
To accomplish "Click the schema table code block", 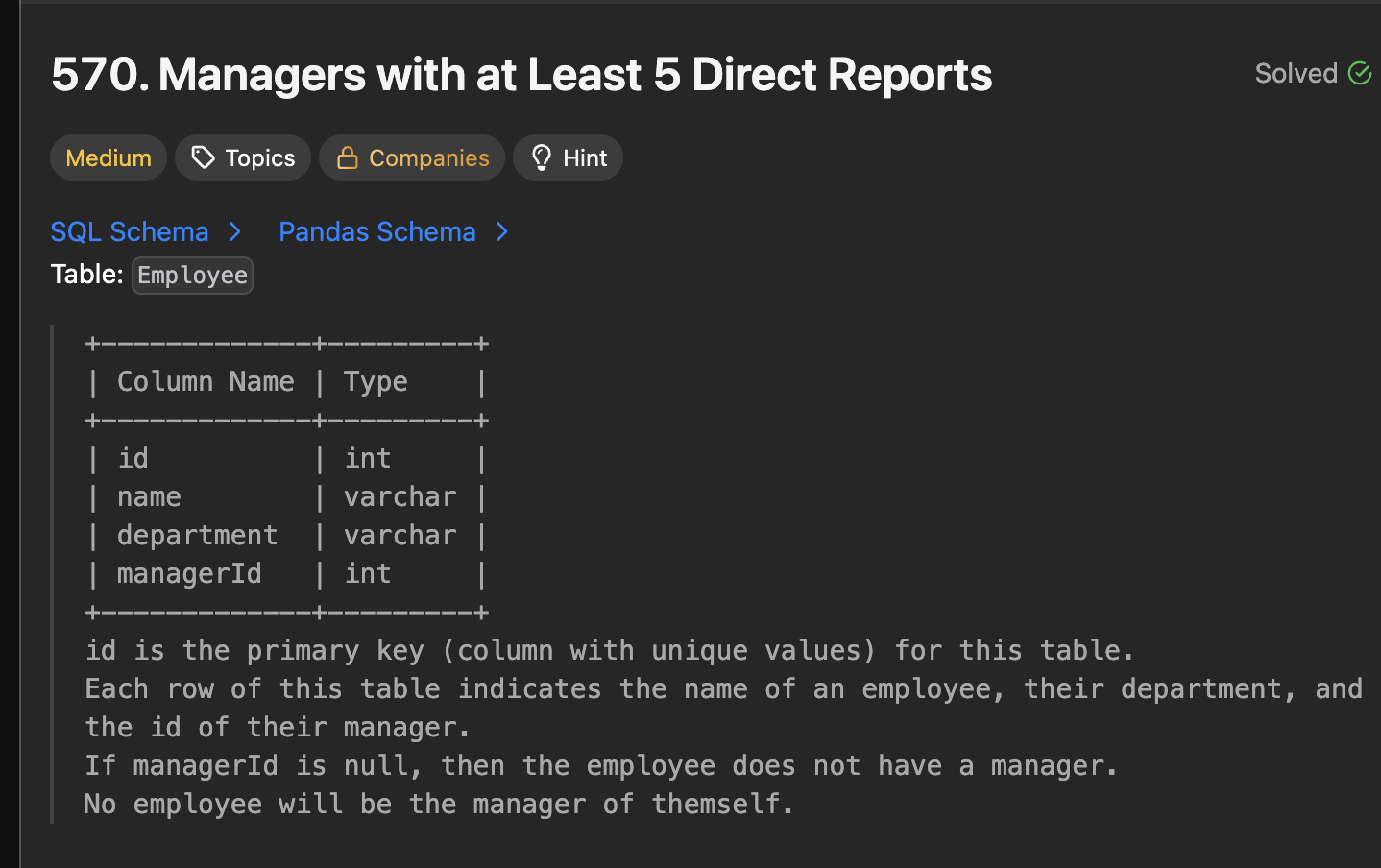I will pyautogui.click(x=286, y=477).
